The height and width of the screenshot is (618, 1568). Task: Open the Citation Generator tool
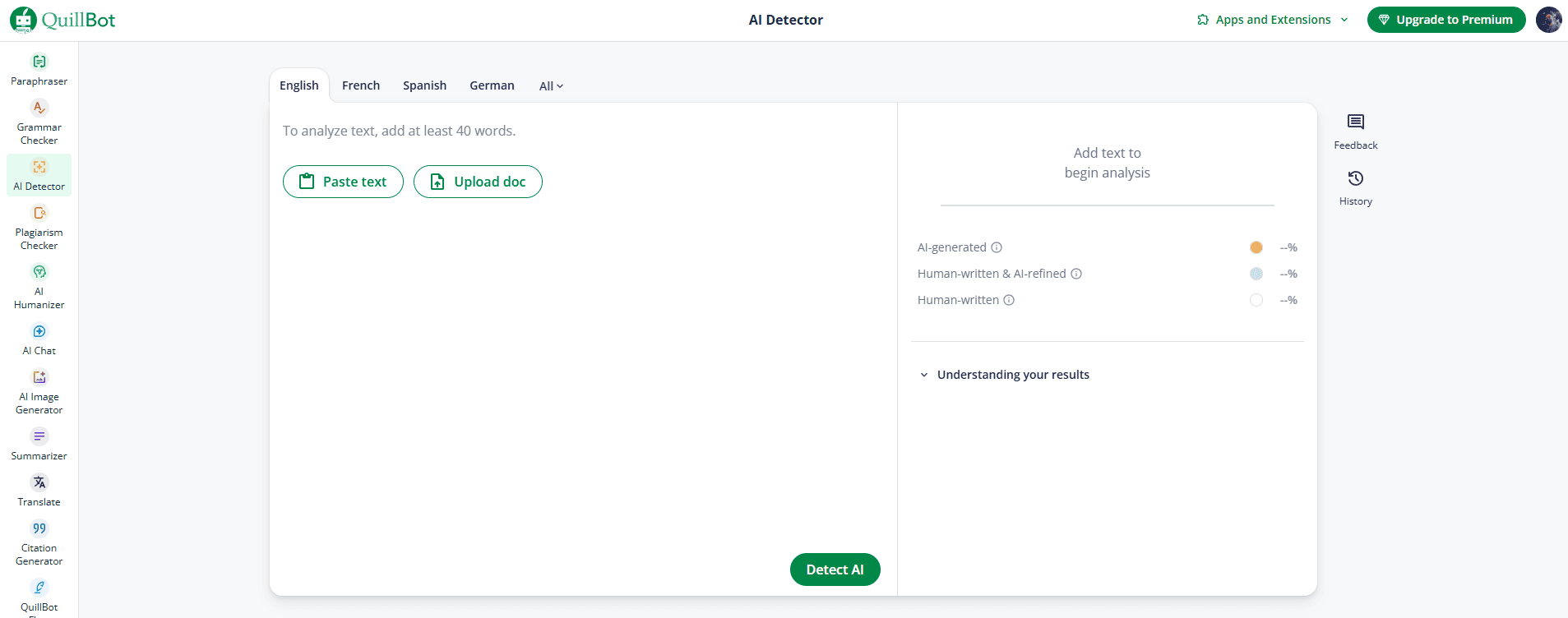coord(39,543)
